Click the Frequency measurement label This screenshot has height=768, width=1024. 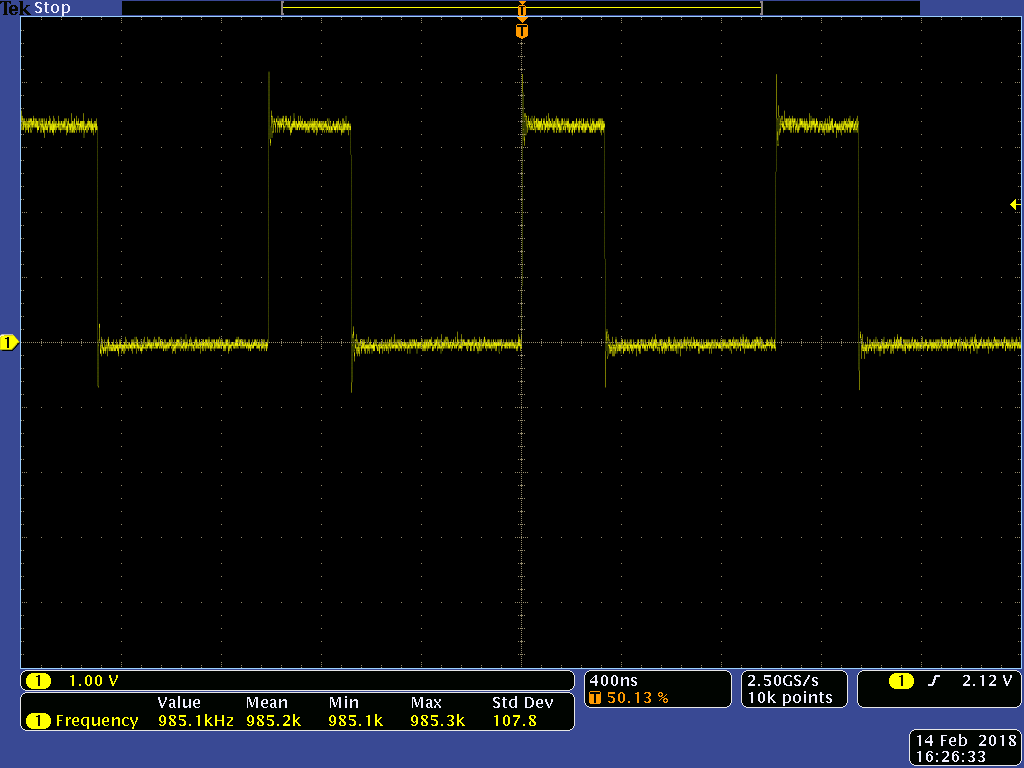(97, 720)
